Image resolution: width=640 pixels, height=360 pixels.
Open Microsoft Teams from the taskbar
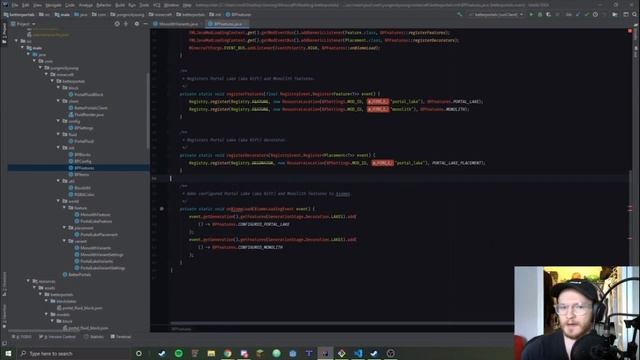(309, 353)
